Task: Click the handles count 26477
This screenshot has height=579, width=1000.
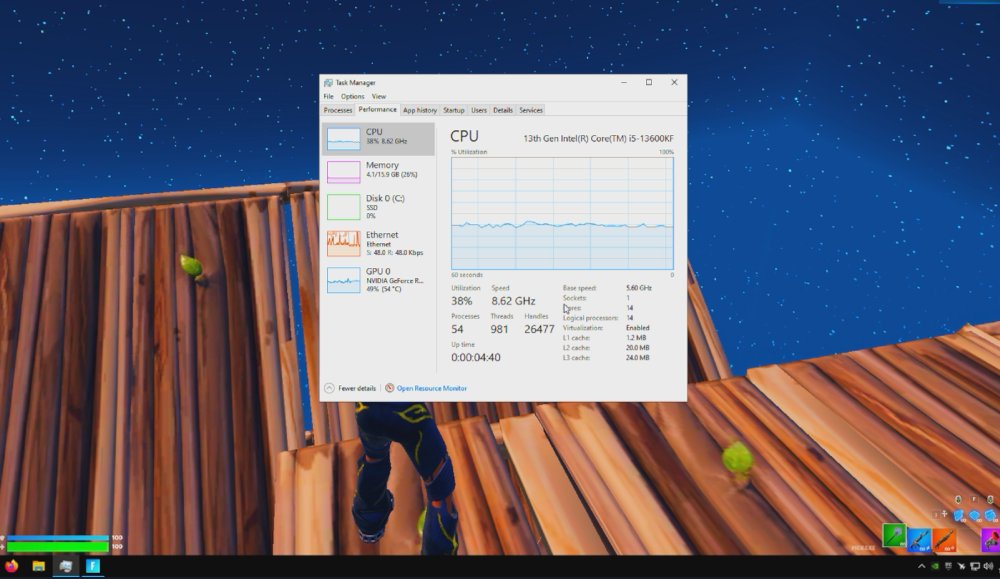Action: click(539, 329)
